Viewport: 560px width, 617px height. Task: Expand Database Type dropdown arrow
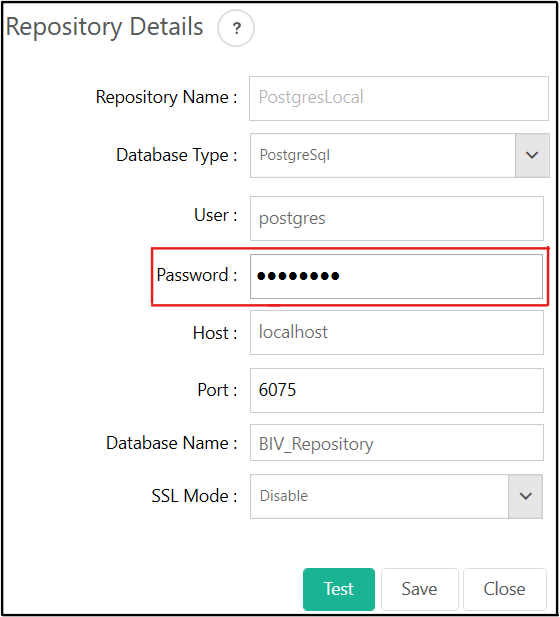[532, 155]
